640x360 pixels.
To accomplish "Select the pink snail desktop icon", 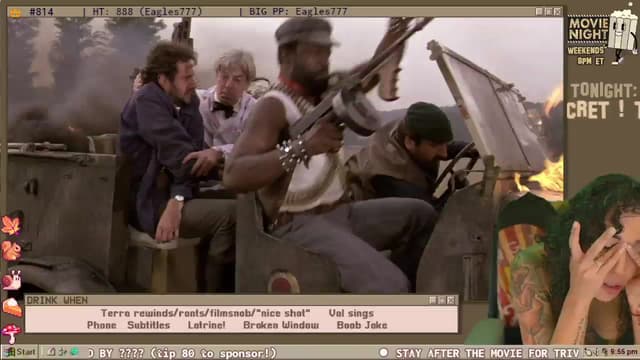I will (12, 280).
